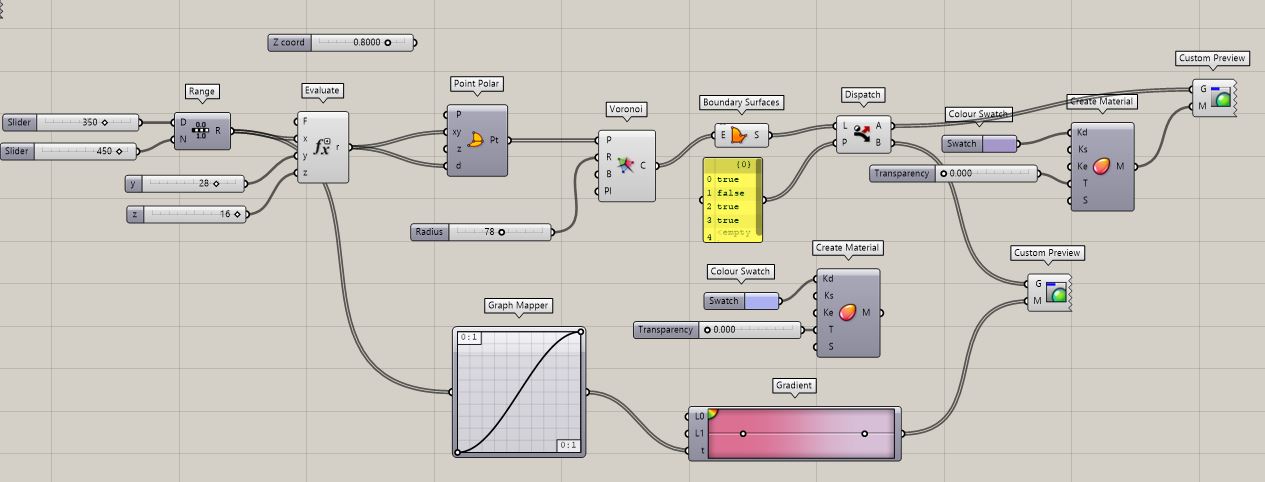Click the Boundary Surfaces component icon

pyautogui.click(x=738, y=135)
